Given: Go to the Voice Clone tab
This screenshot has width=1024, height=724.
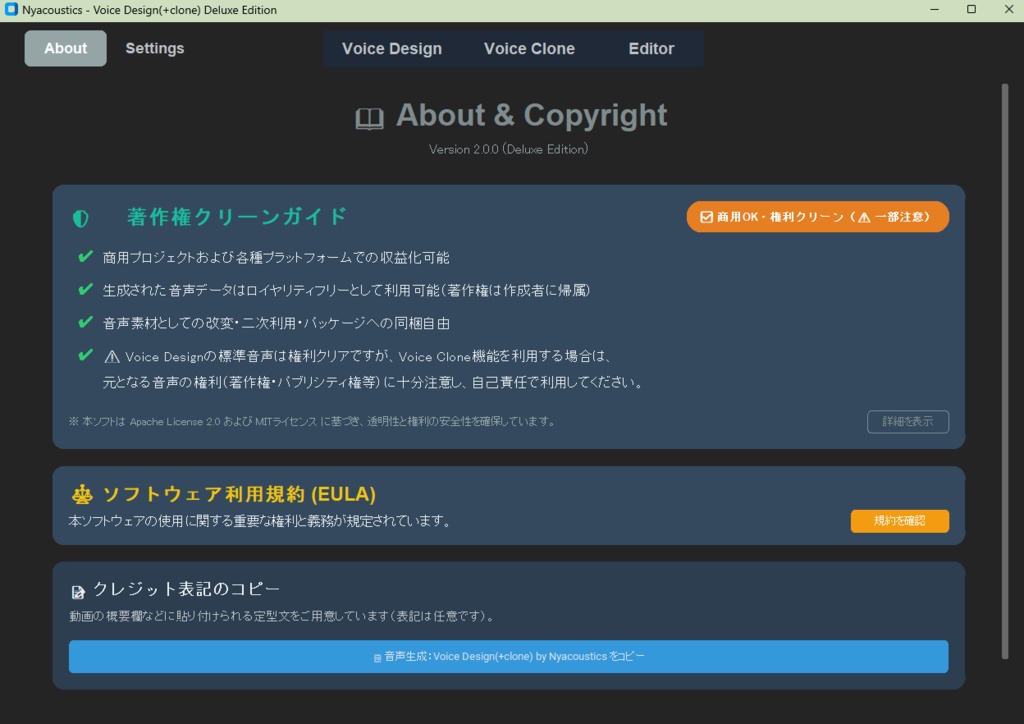Looking at the screenshot, I should [529, 49].
